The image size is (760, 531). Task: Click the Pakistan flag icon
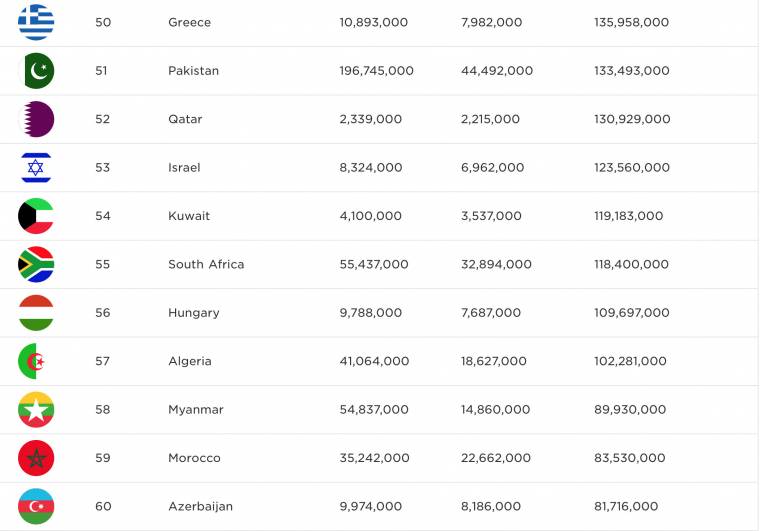click(36, 71)
